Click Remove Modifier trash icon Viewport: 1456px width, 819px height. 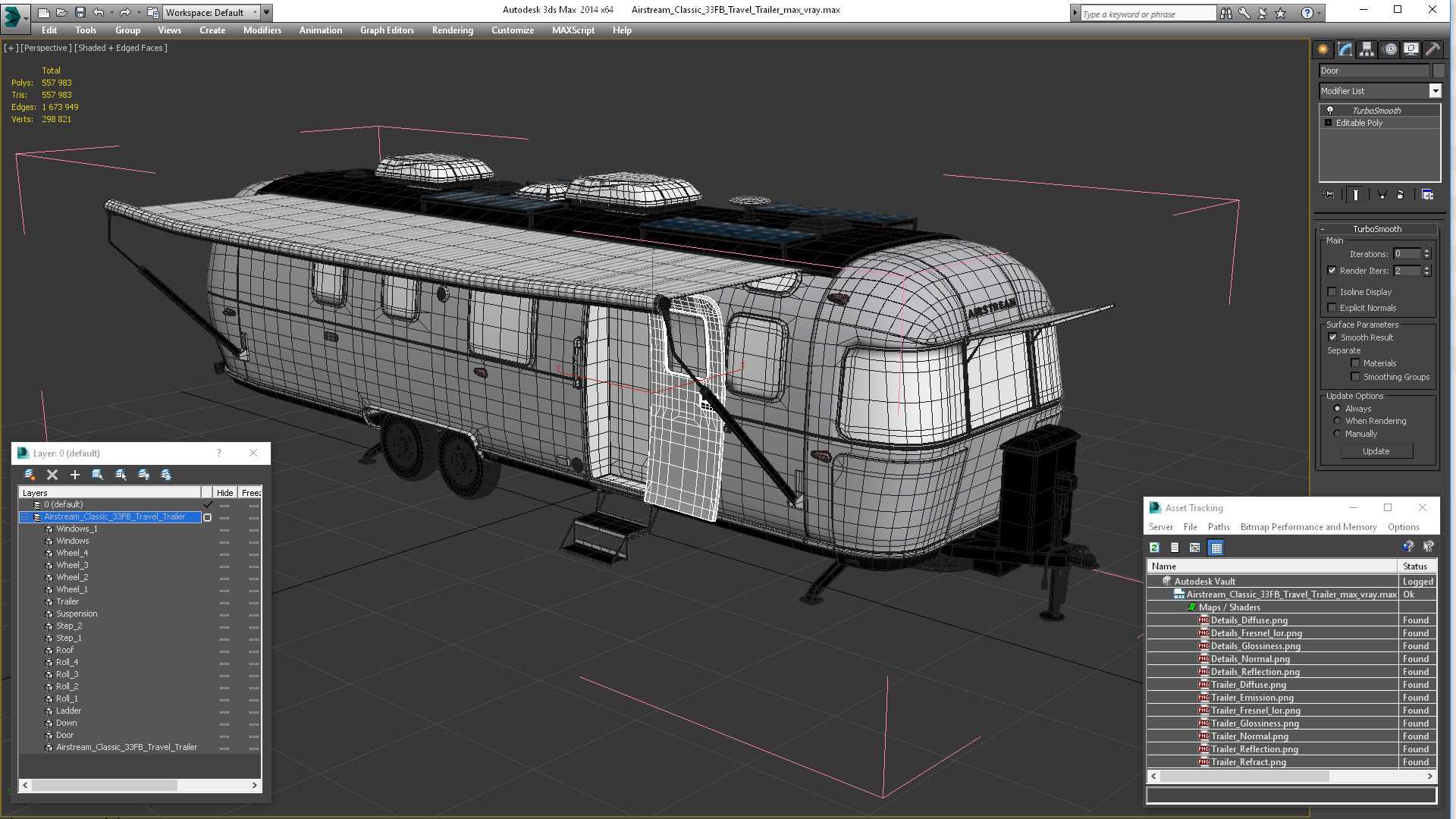click(x=1400, y=195)
